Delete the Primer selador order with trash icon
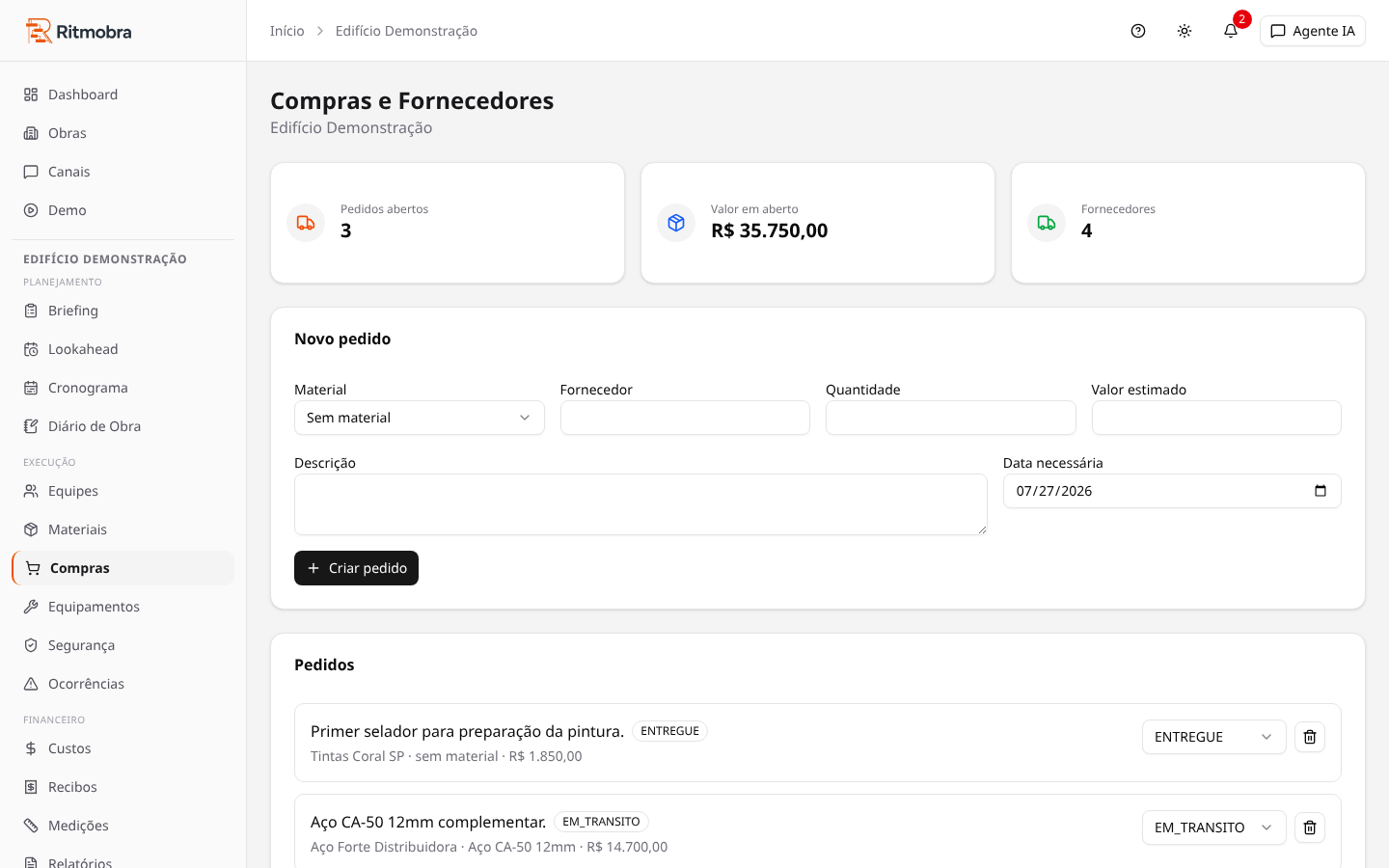The width and height of the screenshot is (1389, 868). (x=1310, y=737)
